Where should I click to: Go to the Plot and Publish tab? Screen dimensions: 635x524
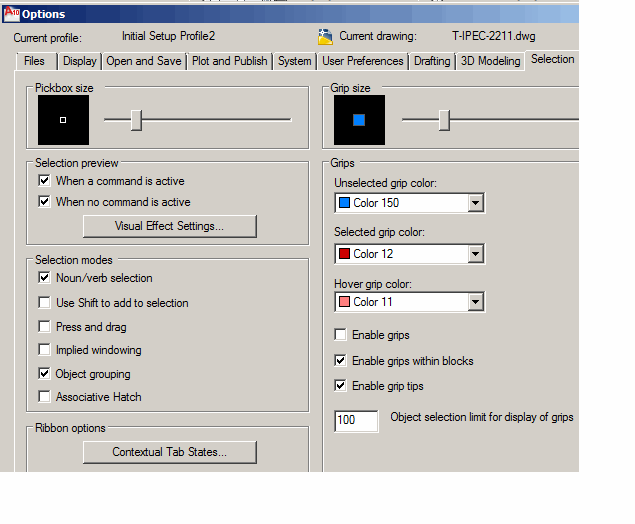click(x=230, y=61)
